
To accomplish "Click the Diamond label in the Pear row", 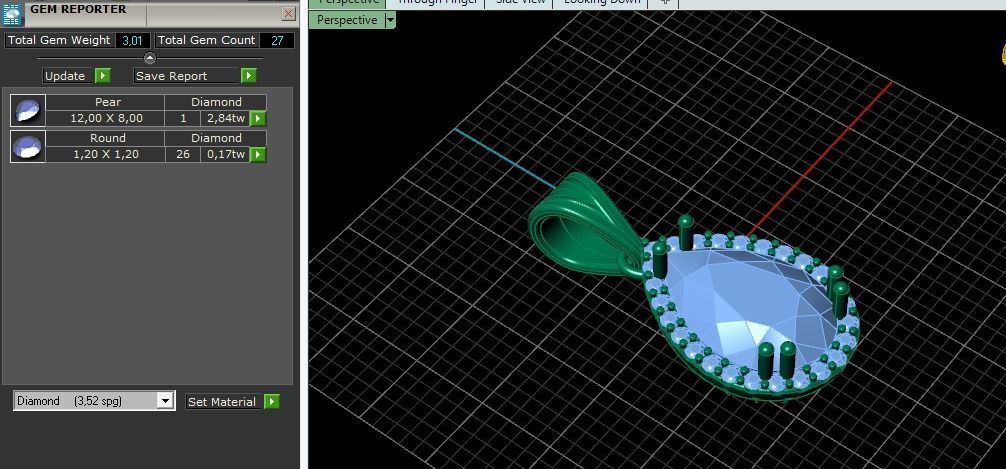I will coord(216,102).
